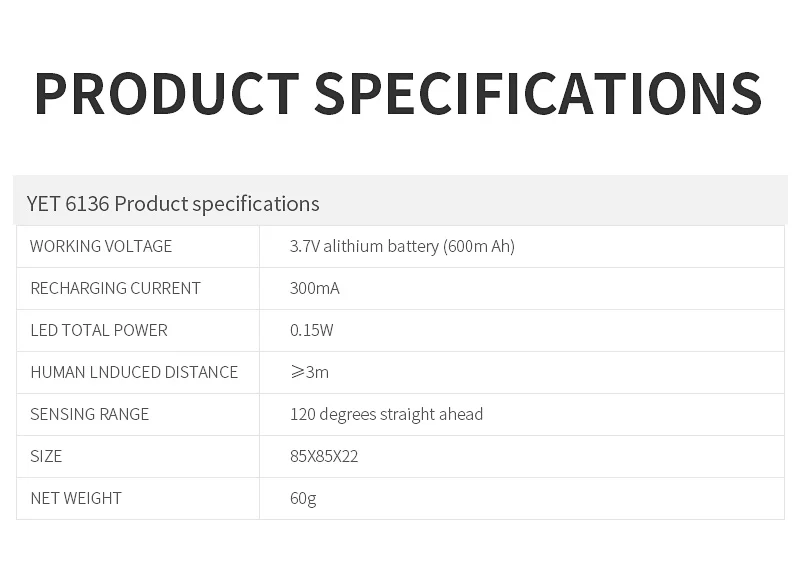The image size is (800, 582).
Task: Click the word PRODUCT in the large title
Action: (167, 94)
